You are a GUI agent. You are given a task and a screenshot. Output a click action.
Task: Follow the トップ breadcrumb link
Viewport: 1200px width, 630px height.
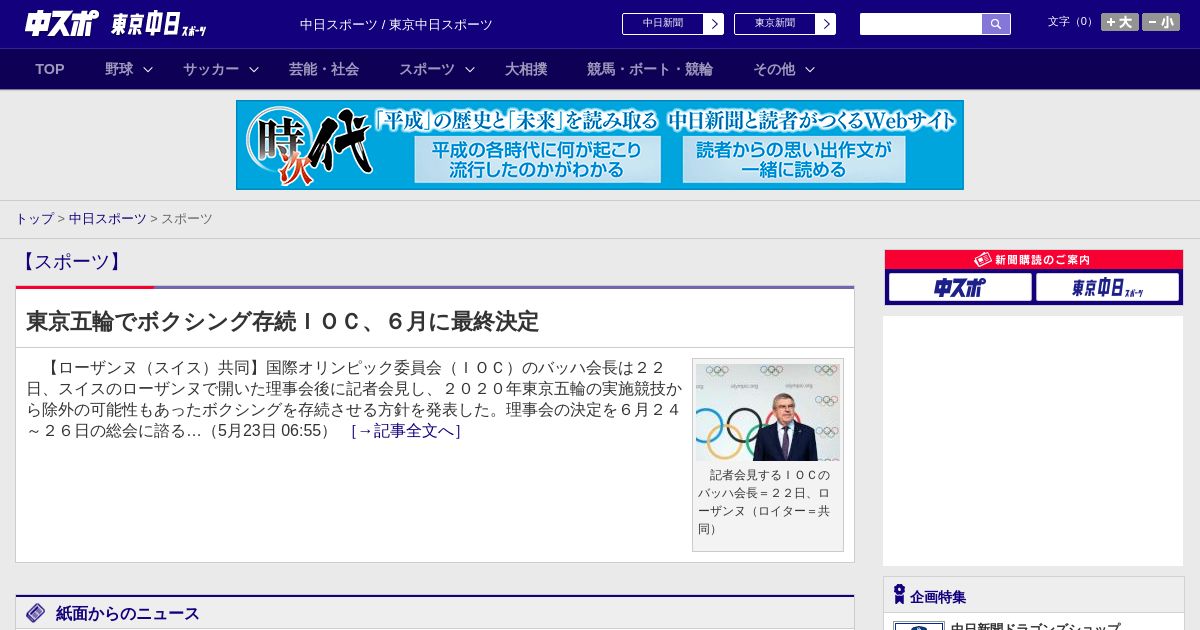34,219
